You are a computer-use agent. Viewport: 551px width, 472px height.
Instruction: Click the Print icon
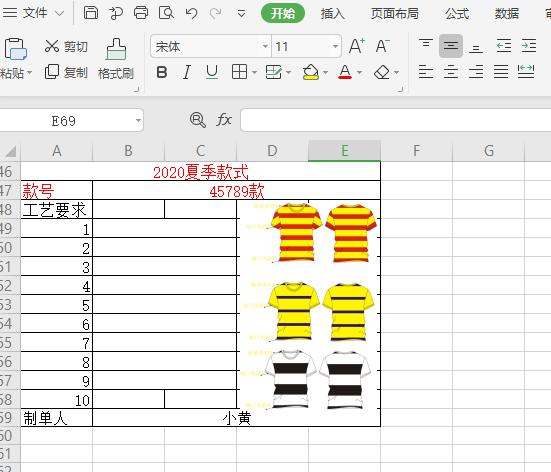[141, 13]
